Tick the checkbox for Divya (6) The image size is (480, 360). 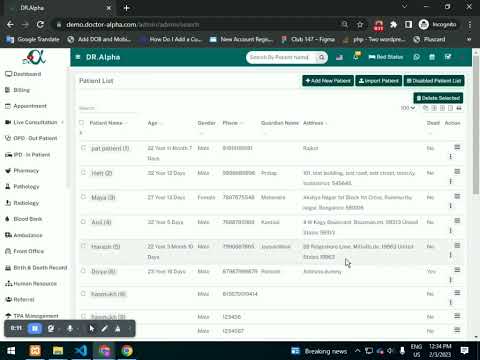tap(83, 271)
